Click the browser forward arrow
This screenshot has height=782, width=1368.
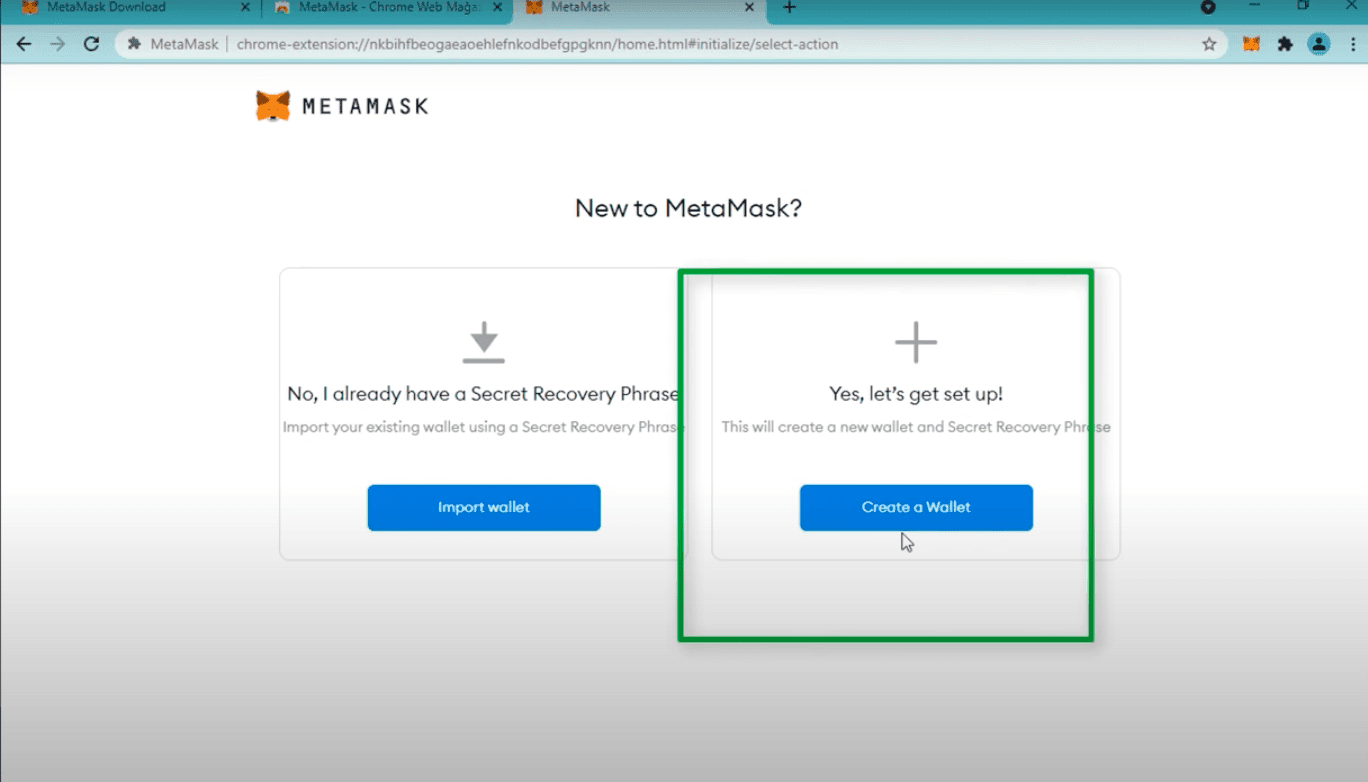[58, 44]
